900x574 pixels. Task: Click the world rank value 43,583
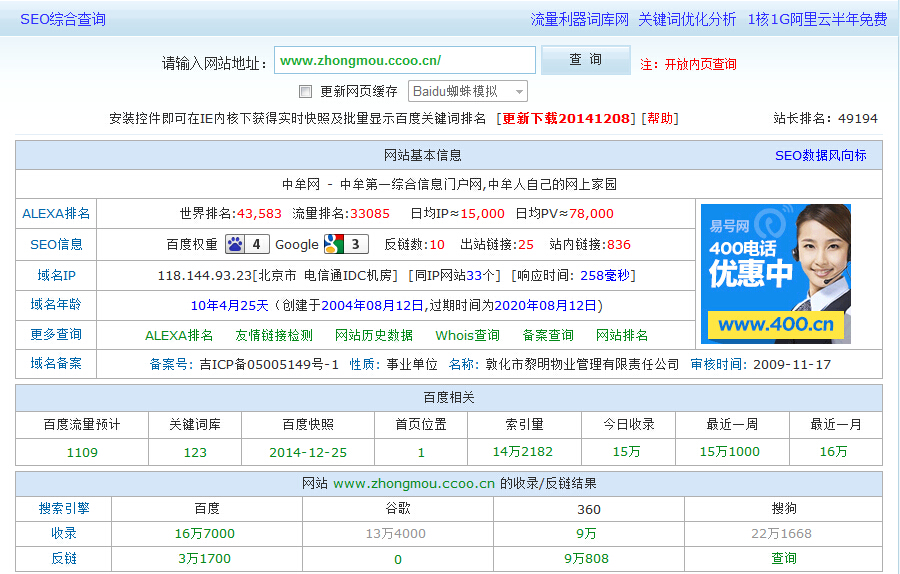click(259, 214)
